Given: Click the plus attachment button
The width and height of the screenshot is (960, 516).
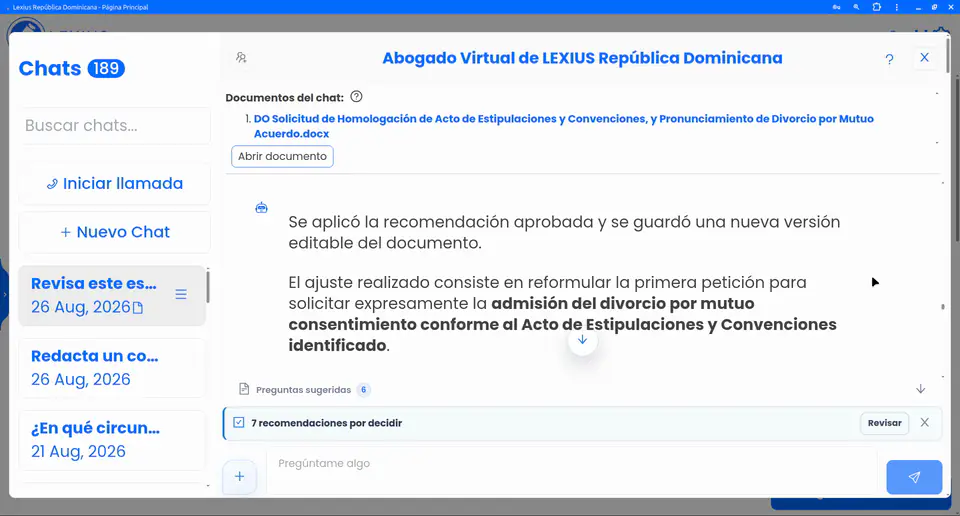Looking at the screenshot, I should [x=239, y=476].
